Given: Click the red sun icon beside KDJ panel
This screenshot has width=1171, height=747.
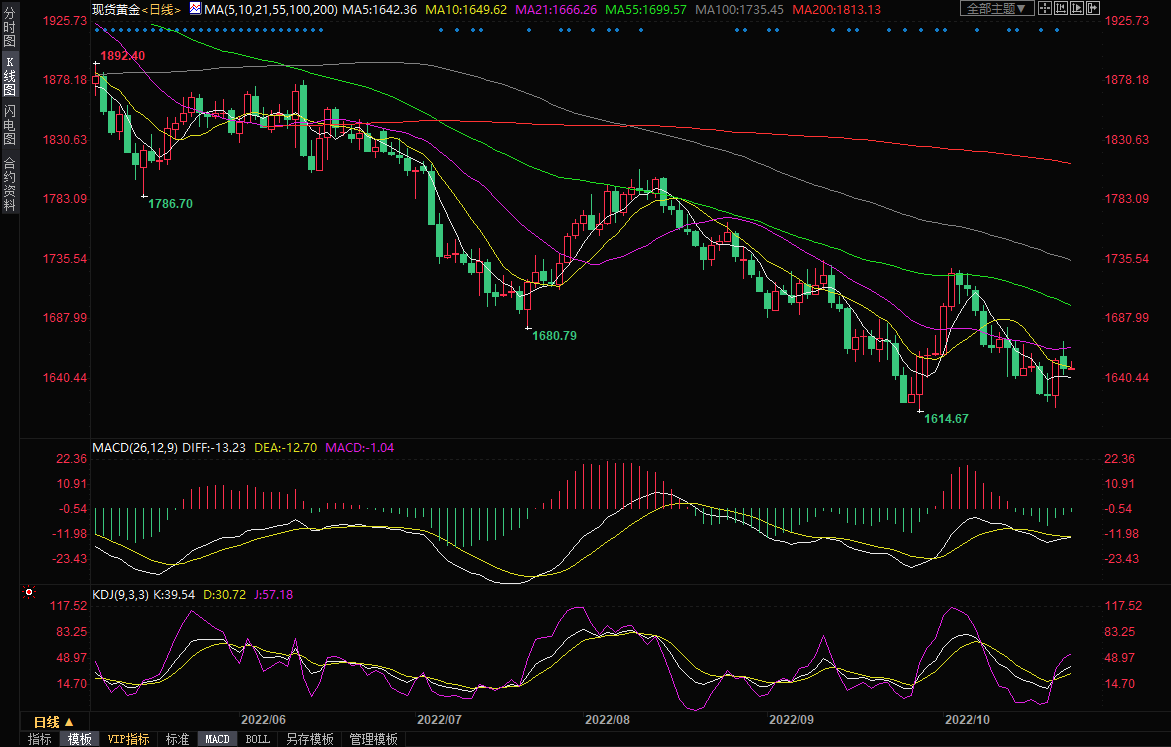Looking at the screenshot, I should (29, 594).
